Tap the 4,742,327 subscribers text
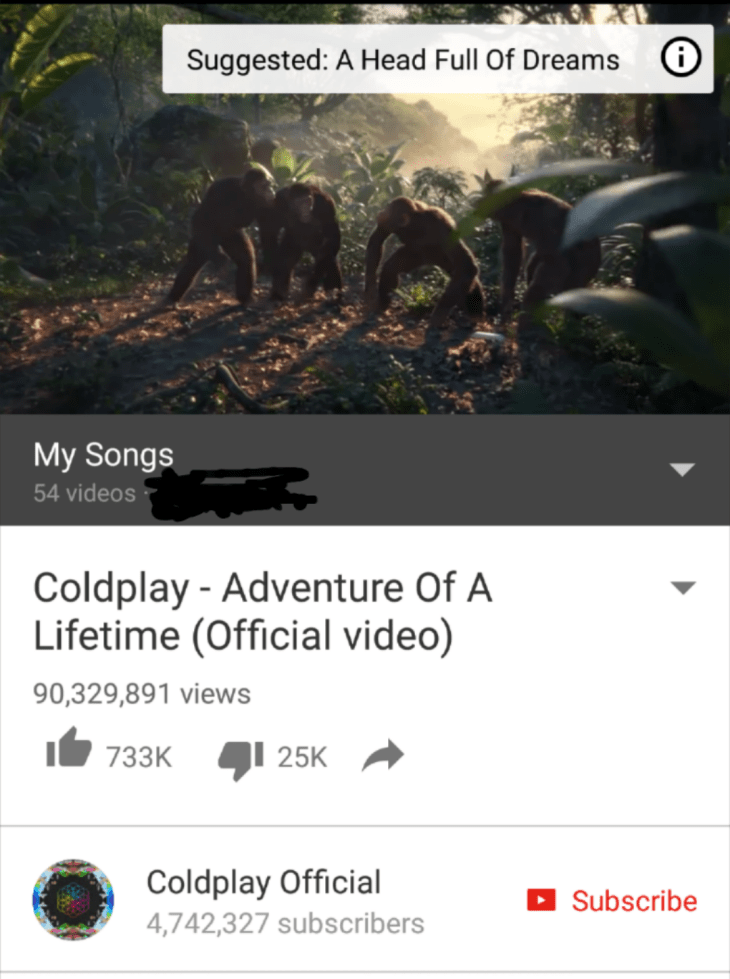 (285, 923)
